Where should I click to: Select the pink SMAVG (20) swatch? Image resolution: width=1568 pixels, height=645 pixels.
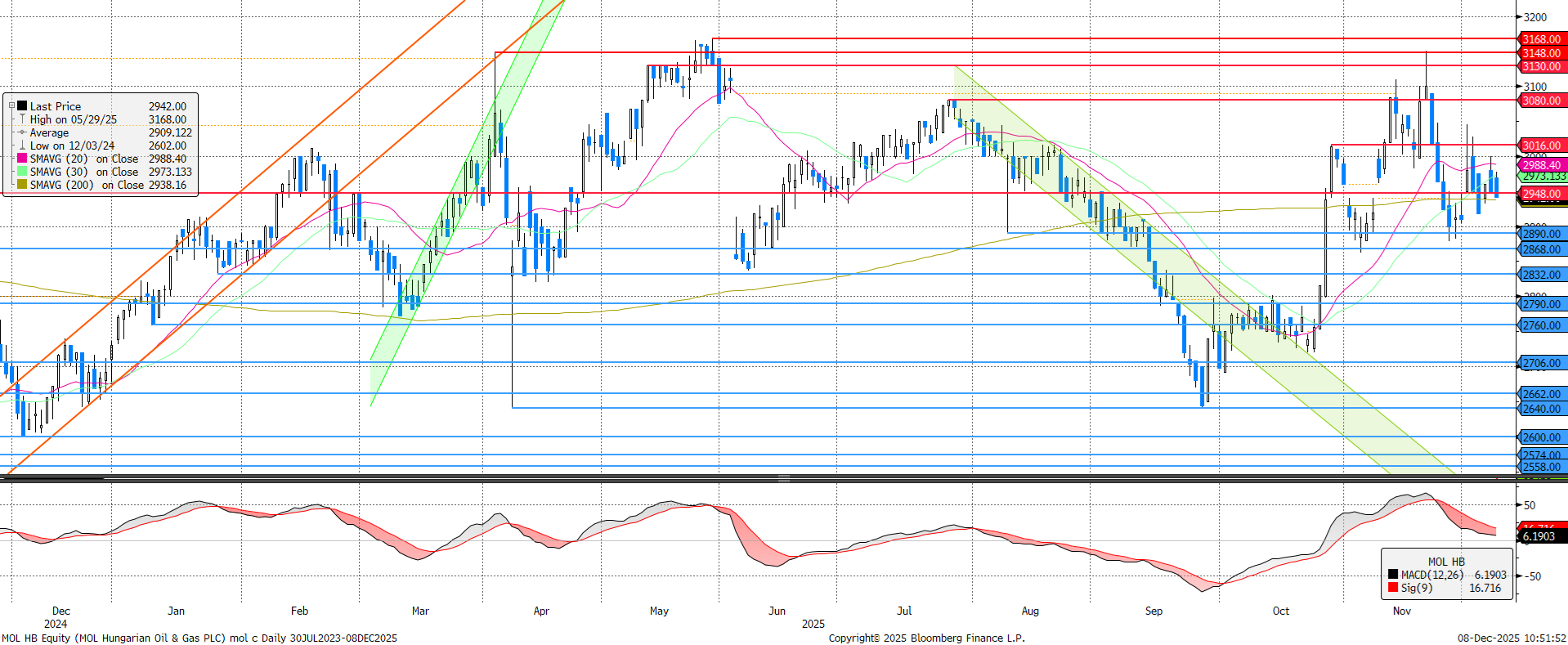[22, 159]
